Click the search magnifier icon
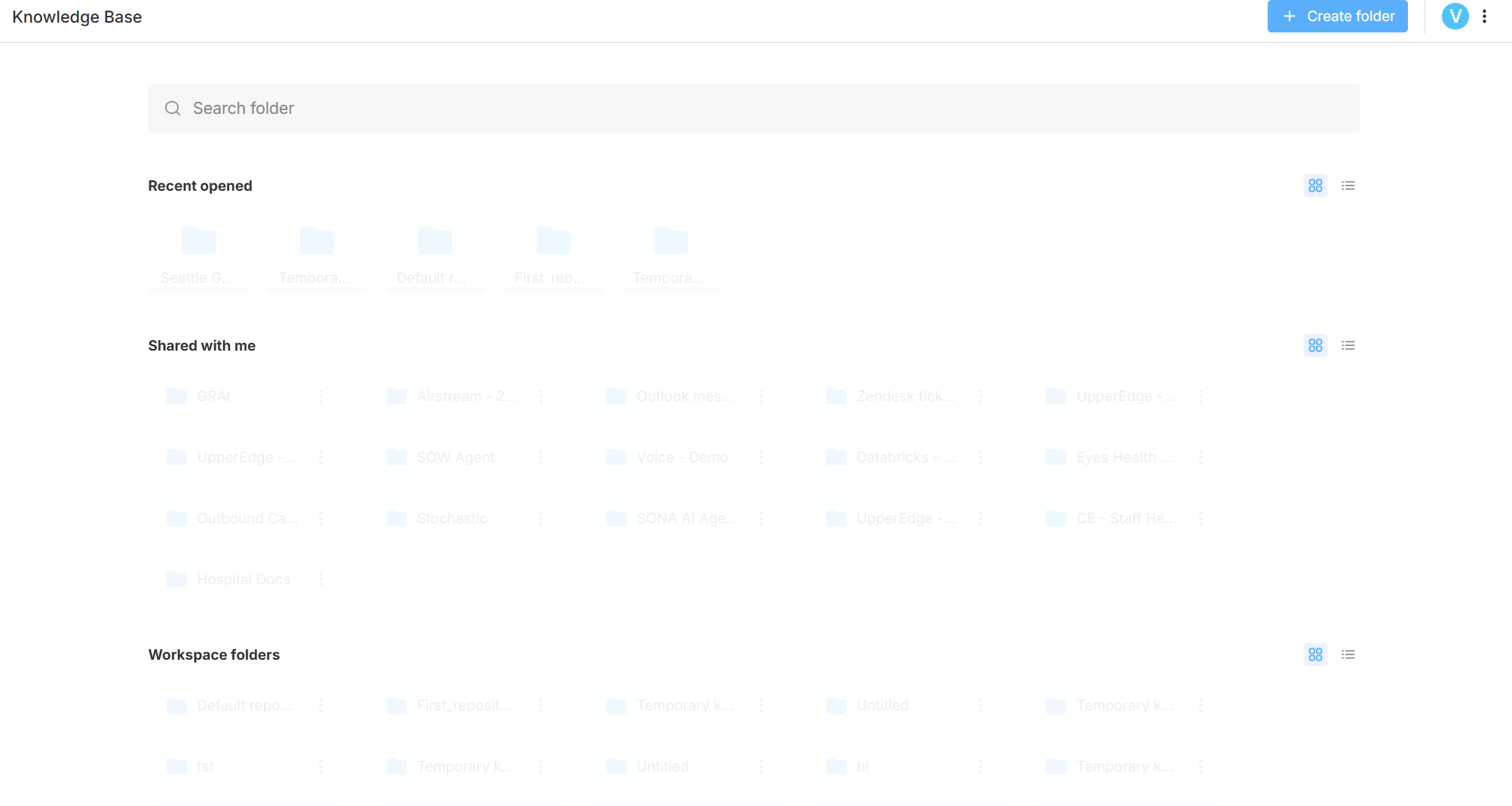 [173, 109]
